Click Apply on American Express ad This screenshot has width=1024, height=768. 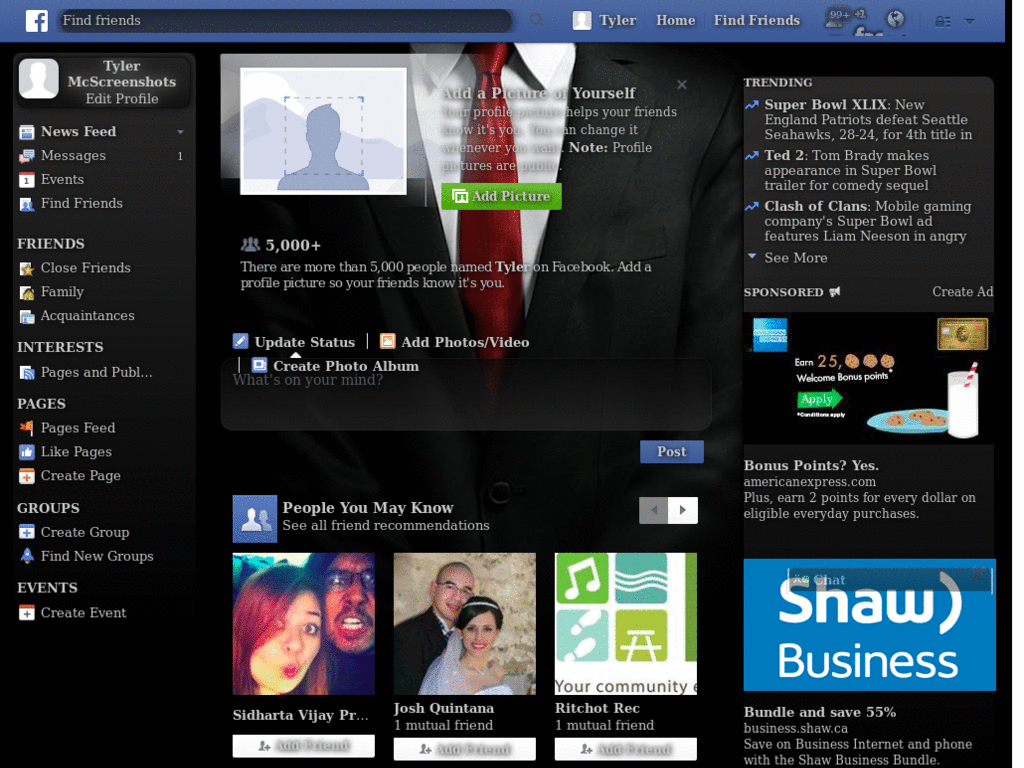(x=819, y=398)
